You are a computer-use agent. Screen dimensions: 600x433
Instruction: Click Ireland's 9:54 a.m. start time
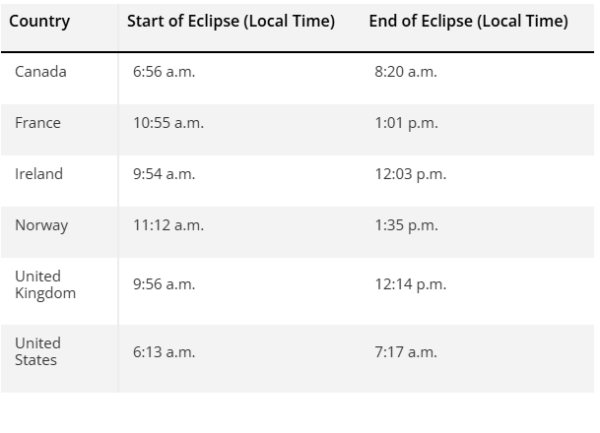point(164,174)
